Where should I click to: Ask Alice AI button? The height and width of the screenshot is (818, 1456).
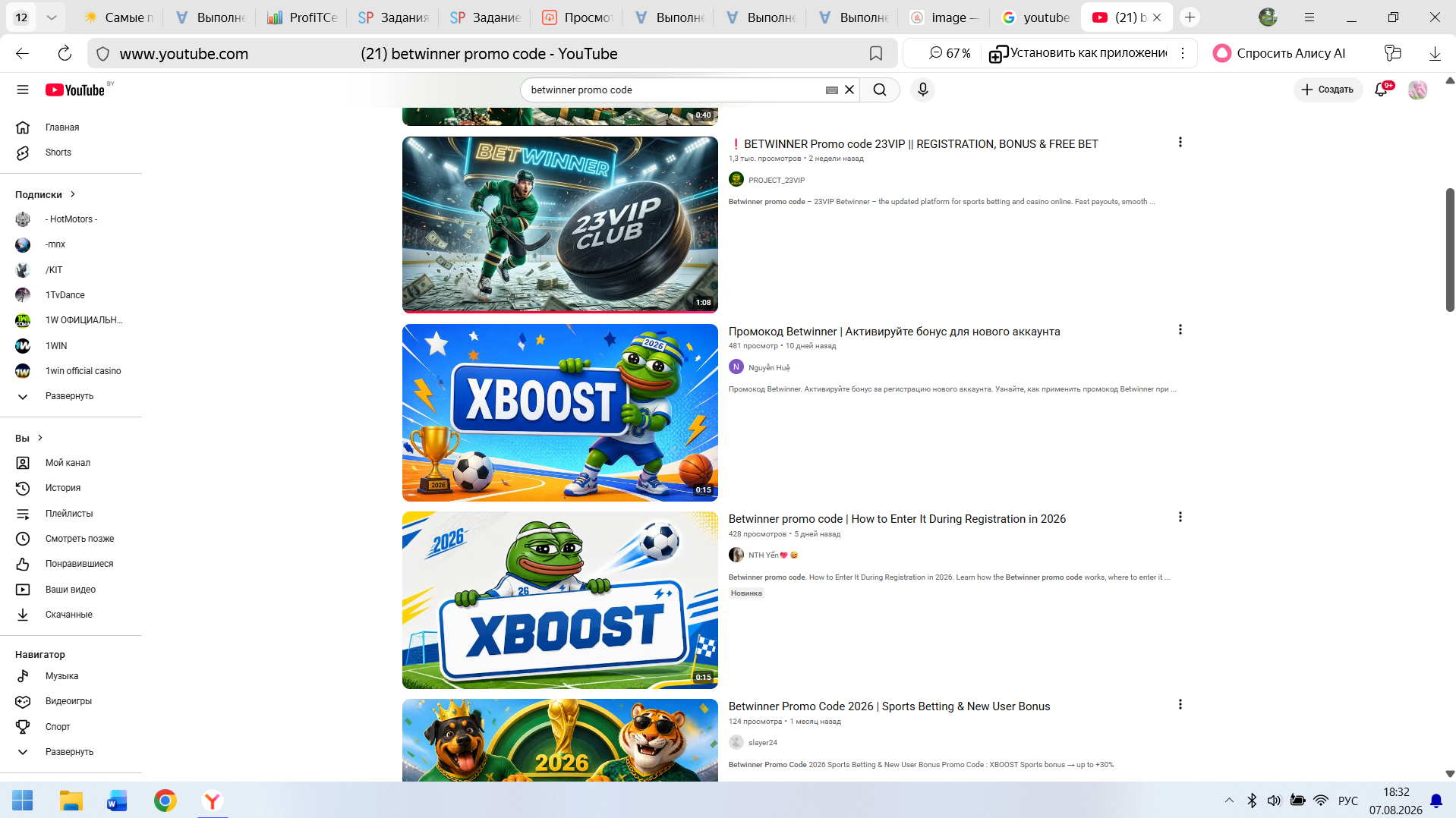coord(1280,53)
